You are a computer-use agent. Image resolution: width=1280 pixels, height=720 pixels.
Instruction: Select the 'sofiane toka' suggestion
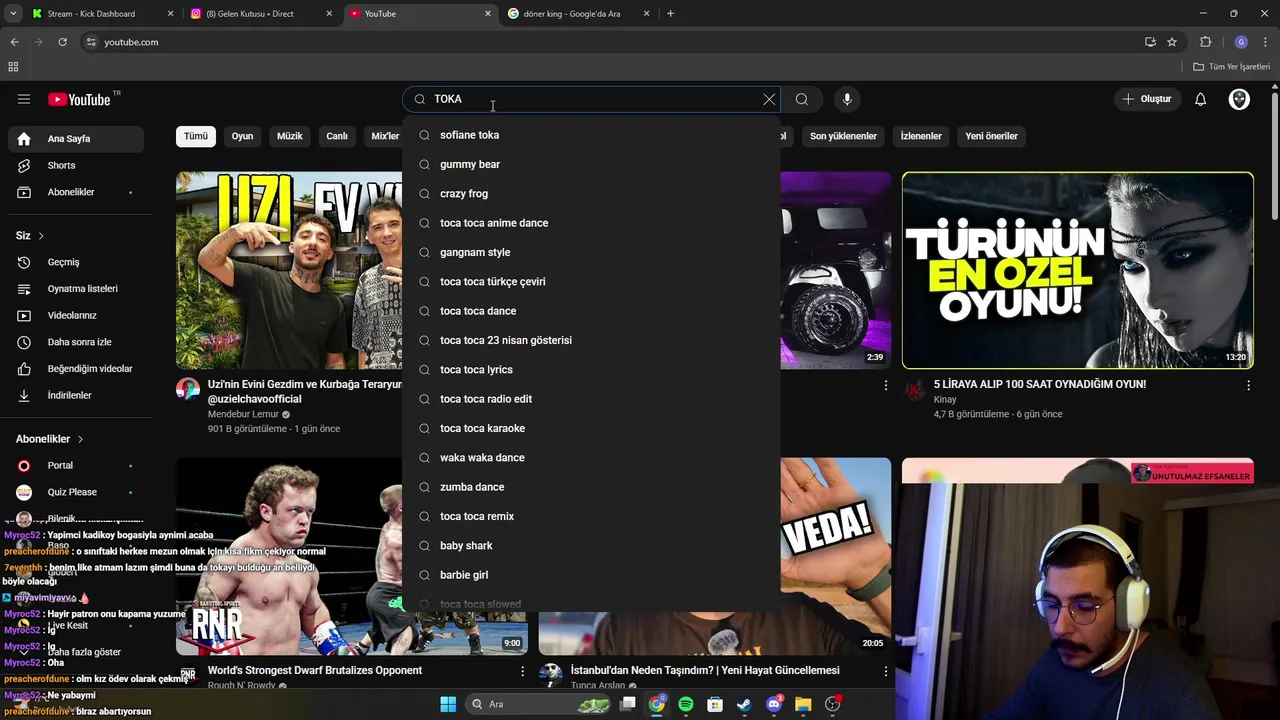[591, 135]
